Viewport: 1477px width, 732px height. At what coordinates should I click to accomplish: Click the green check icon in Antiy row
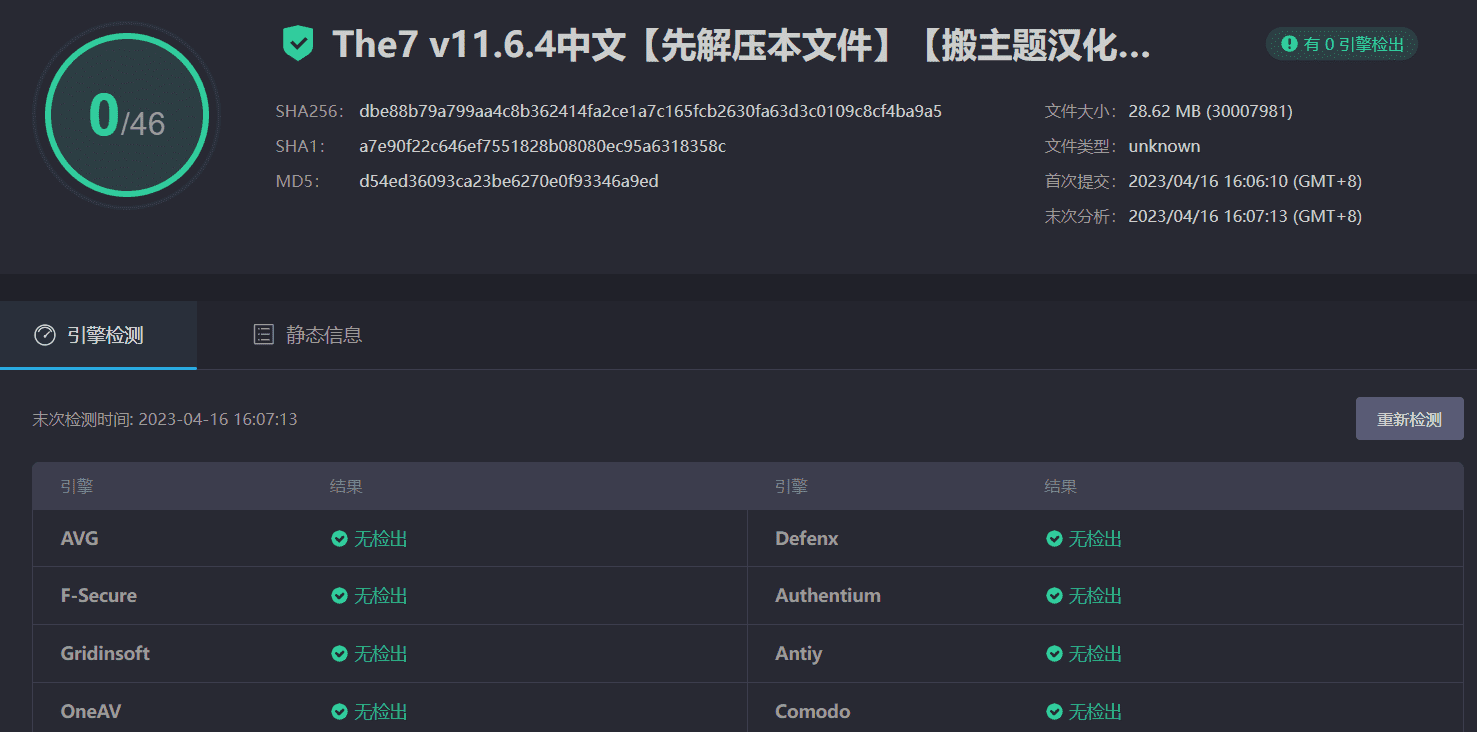tap(1054, 654)
